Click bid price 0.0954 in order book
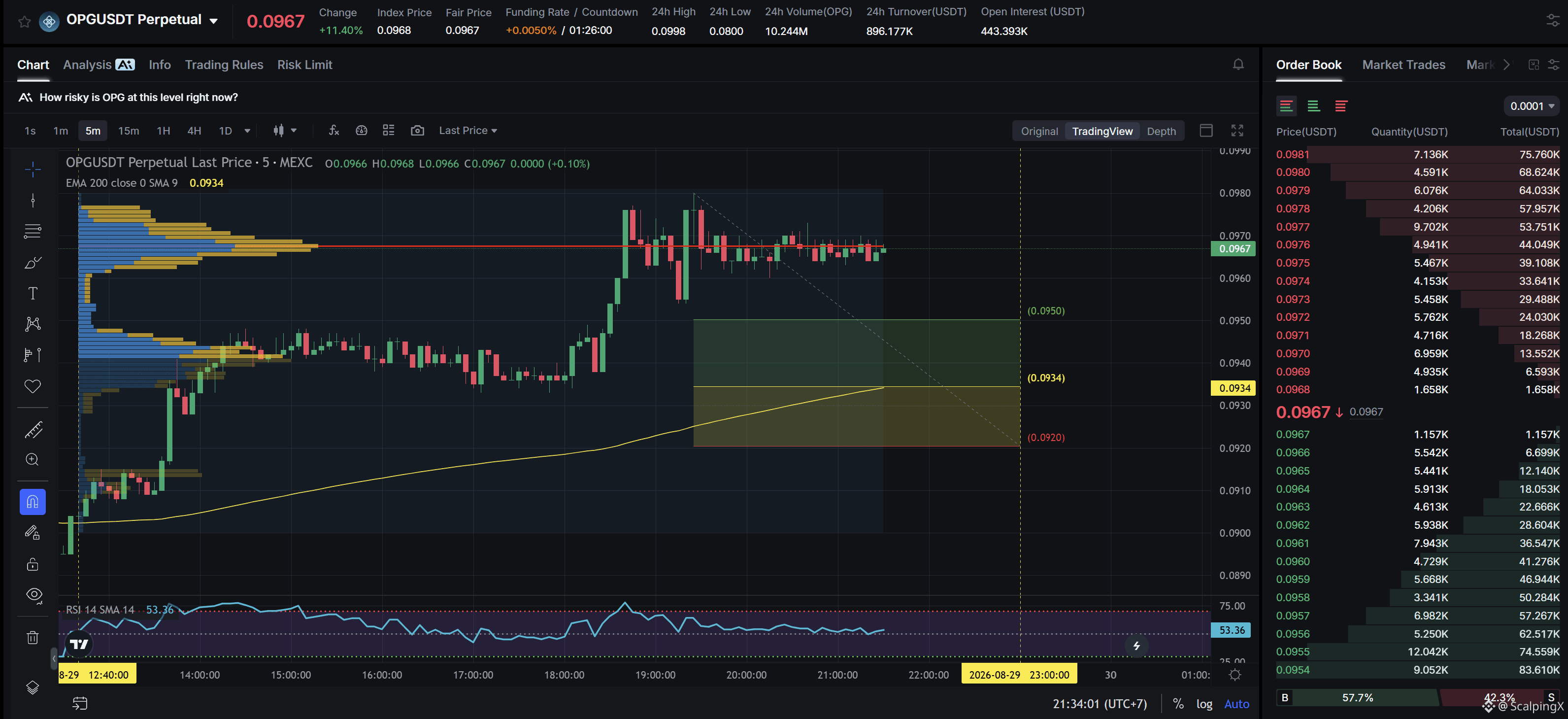Image resolution: width=1568 pixels, height=719 pixels. 1292,670
